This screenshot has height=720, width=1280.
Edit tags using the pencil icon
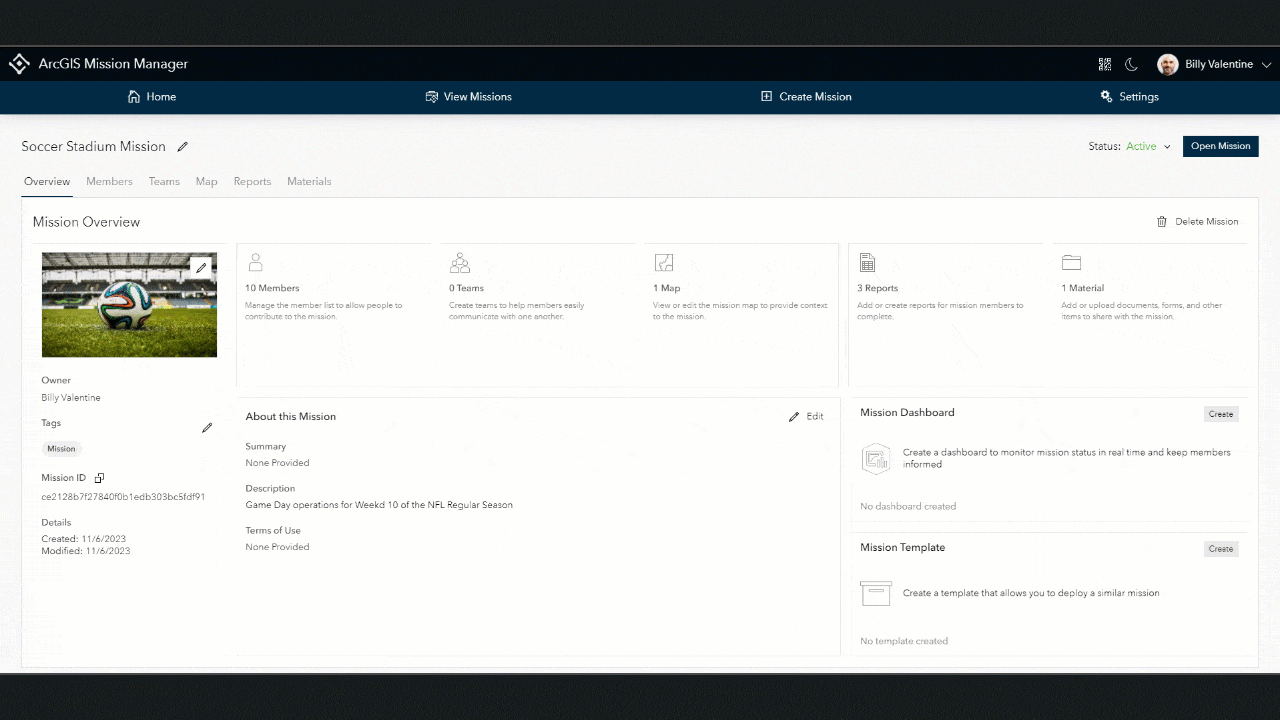point(207,428)
